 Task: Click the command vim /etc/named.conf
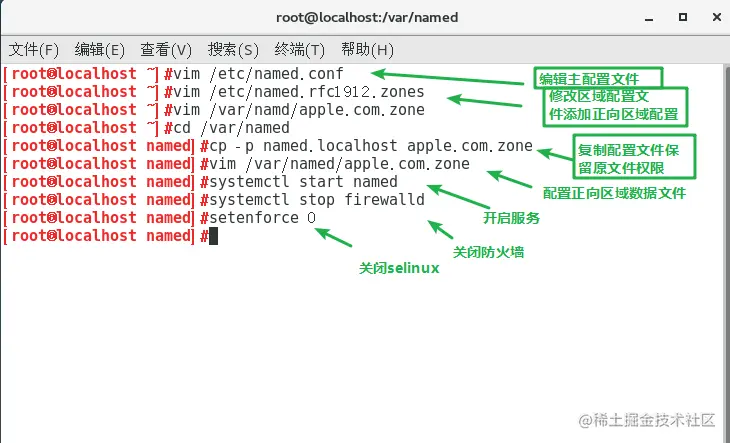pos(258,74)
